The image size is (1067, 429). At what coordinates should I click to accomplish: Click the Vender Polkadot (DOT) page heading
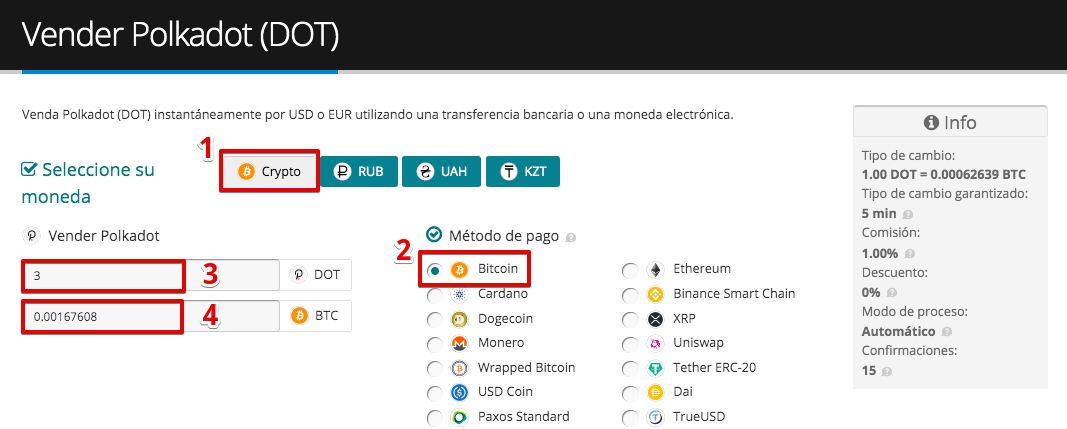point(180,35)
